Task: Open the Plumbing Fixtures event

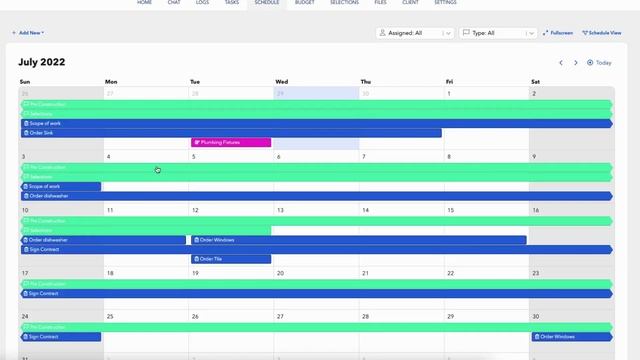Action: (231, 142)
